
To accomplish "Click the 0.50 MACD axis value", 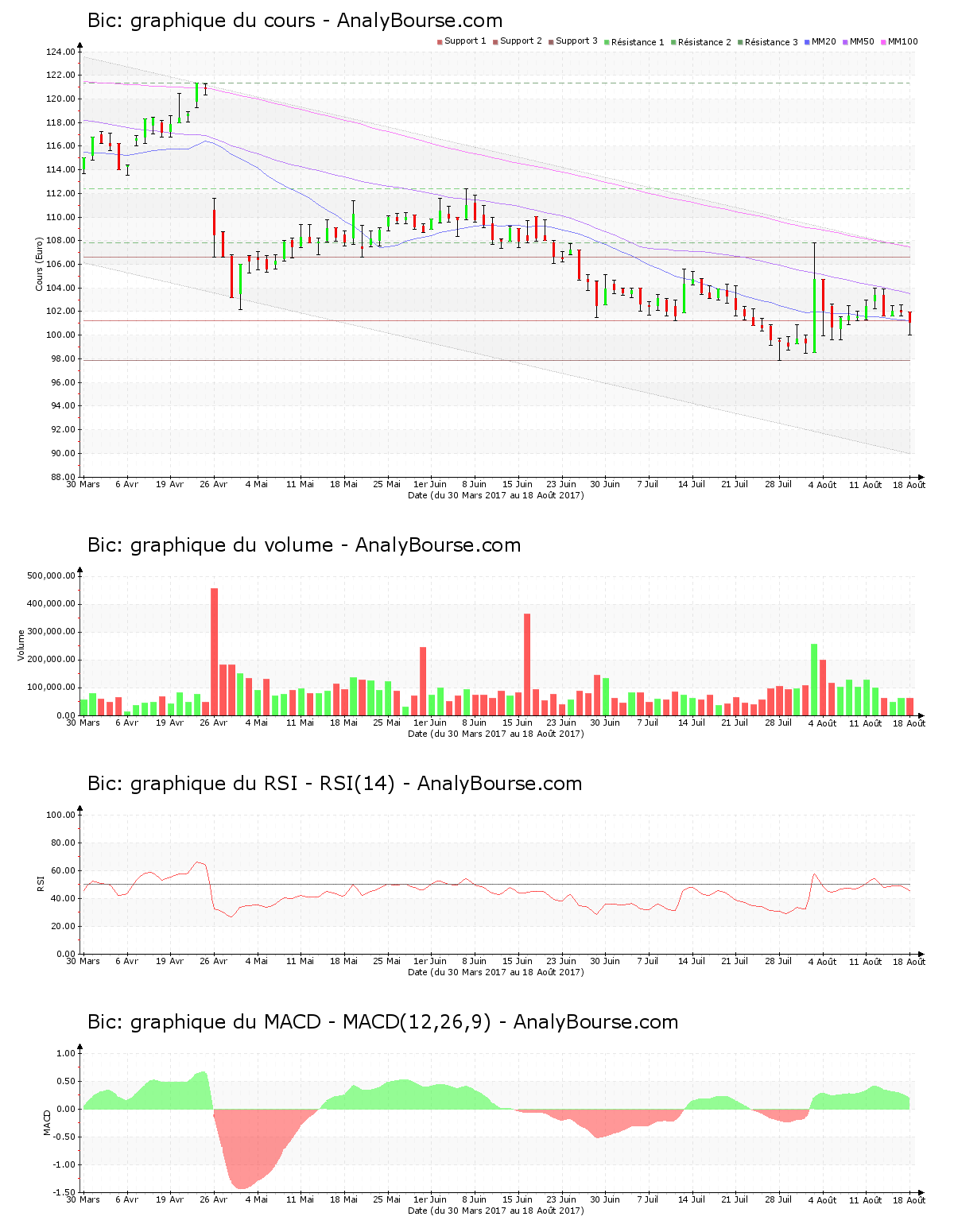I will 66,1081.
